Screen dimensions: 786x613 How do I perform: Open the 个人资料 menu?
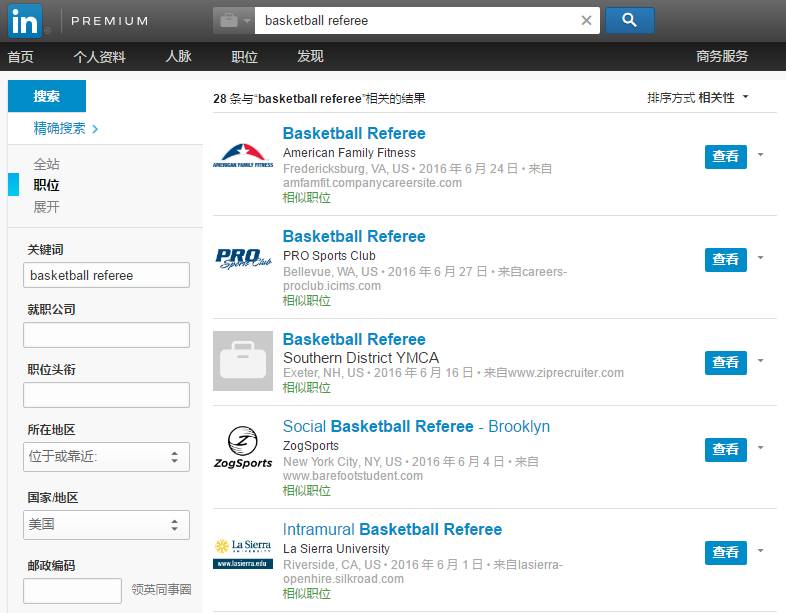click(x=99, y=56)
